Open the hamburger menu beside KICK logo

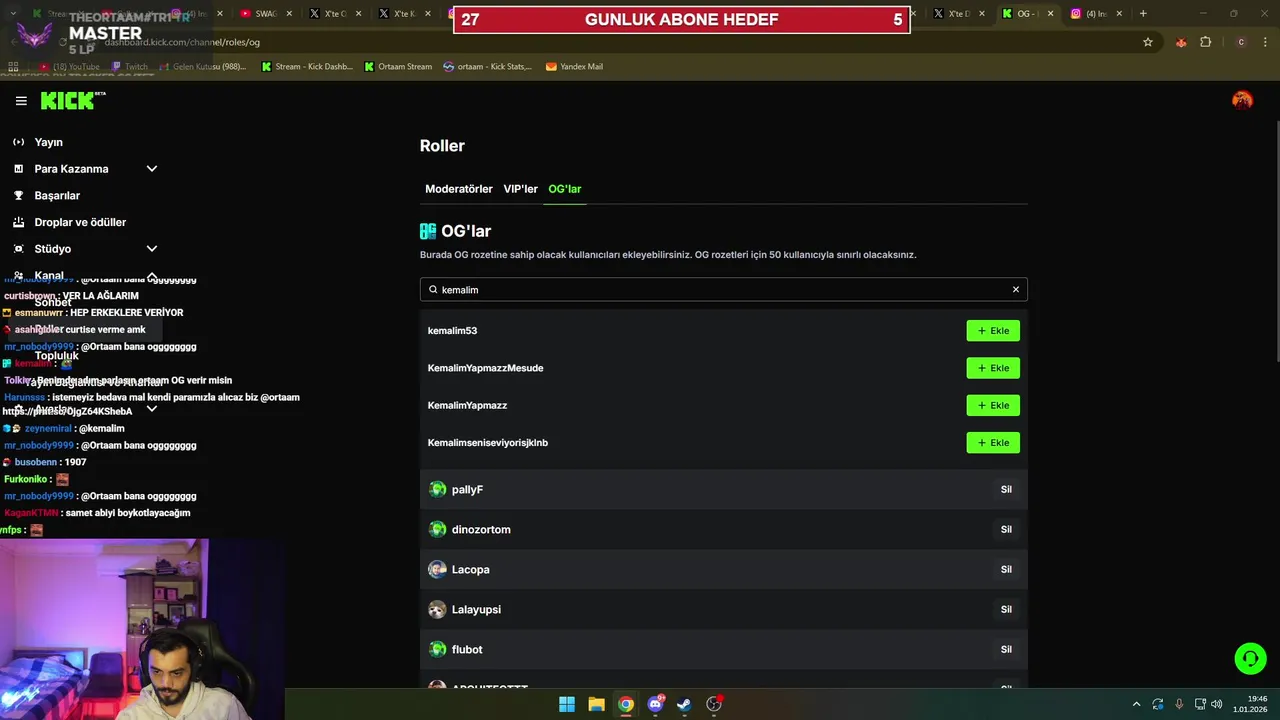[x=21, y=101]
